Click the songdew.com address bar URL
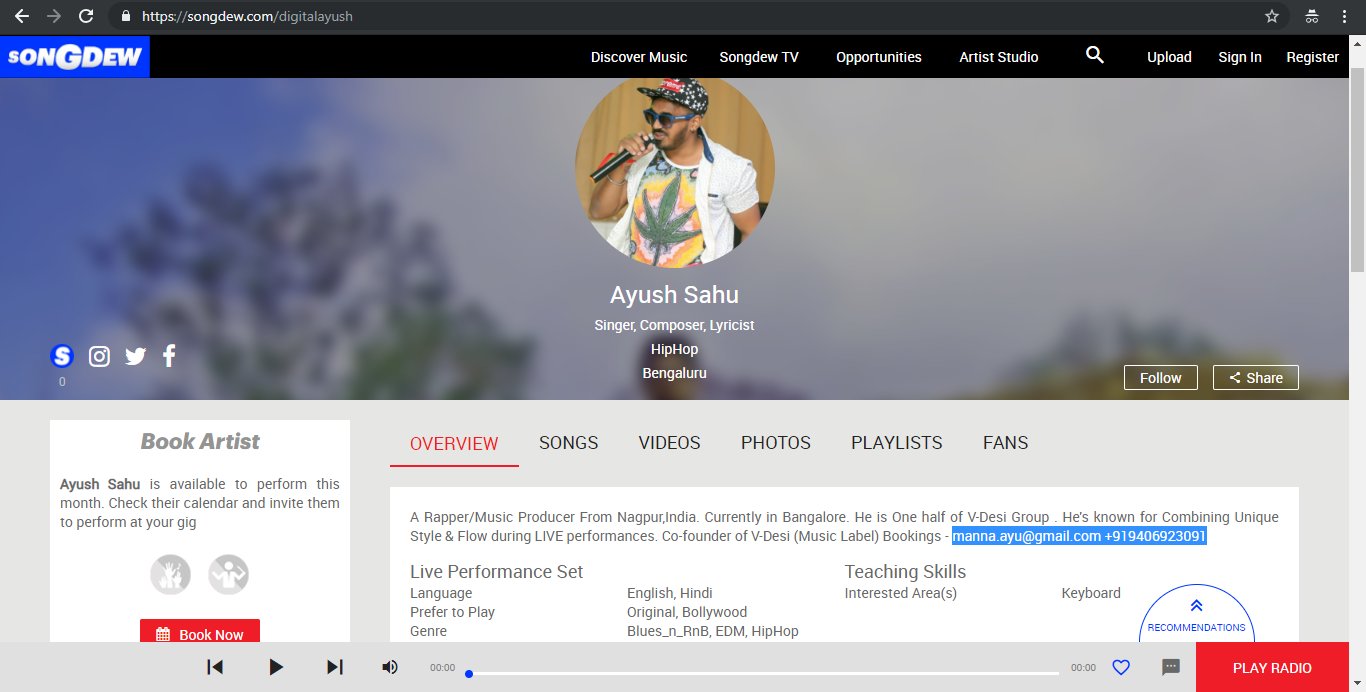Viewport: 1366px width, 692px height. [x=247, y=16]
